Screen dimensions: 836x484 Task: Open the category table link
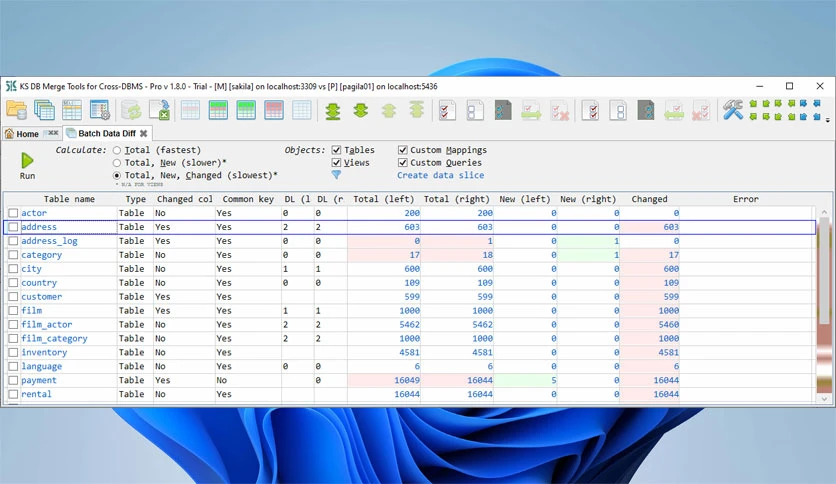[x=42, y=255]
